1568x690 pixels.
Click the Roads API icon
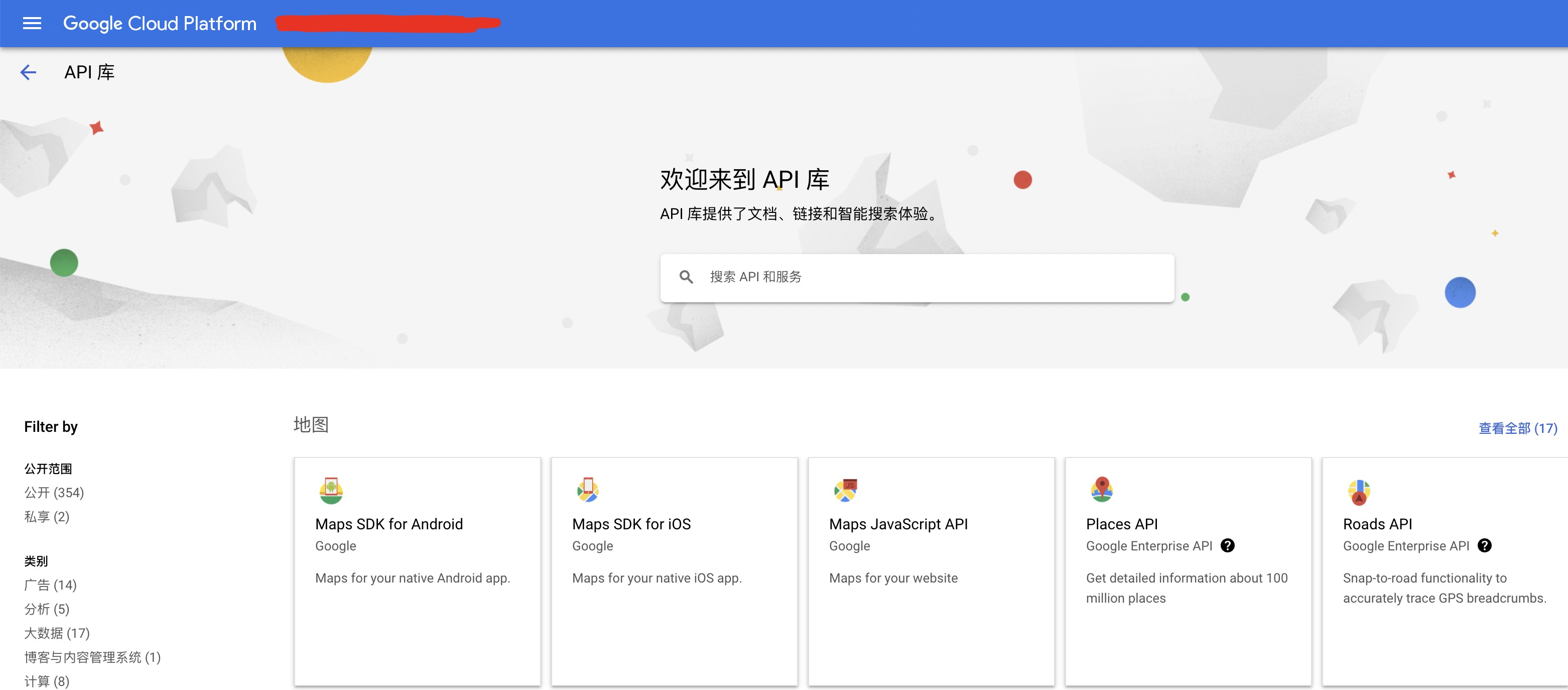click(1357, 491)
